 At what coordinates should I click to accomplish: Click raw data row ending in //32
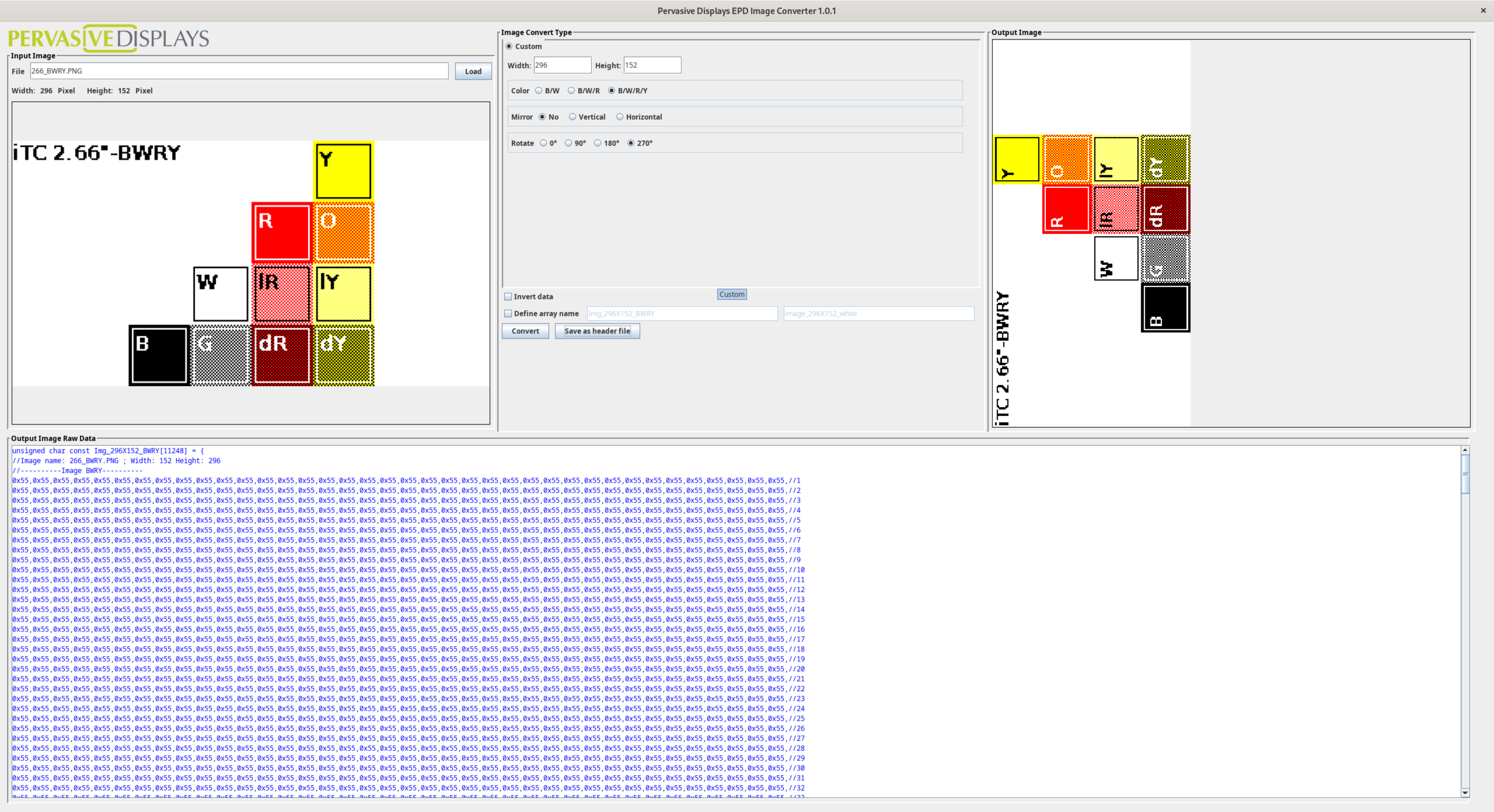408,788
